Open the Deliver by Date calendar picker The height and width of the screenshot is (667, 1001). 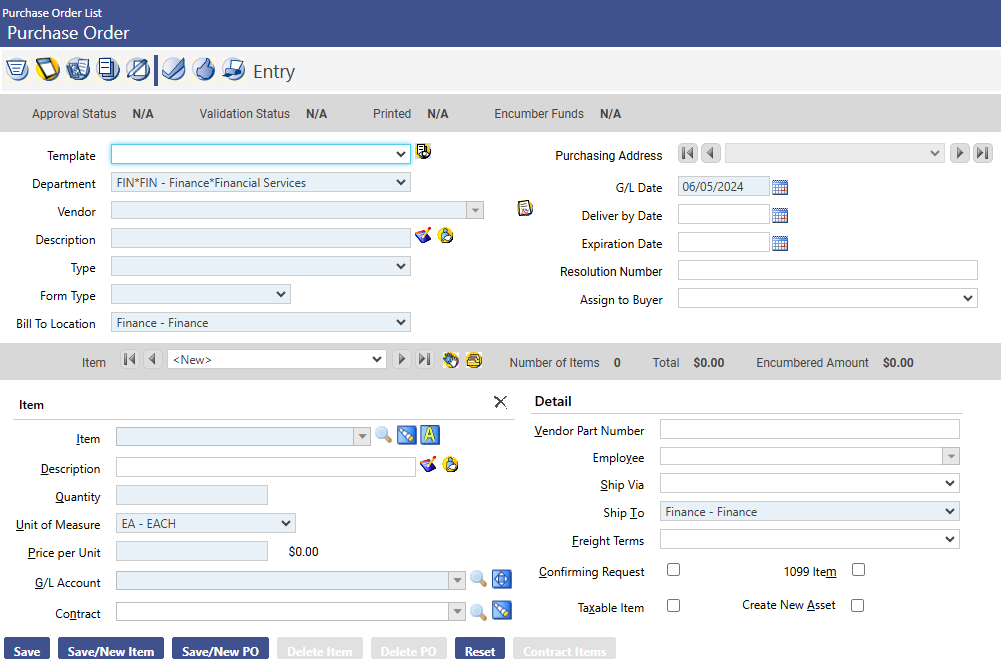tap(780, 215)
